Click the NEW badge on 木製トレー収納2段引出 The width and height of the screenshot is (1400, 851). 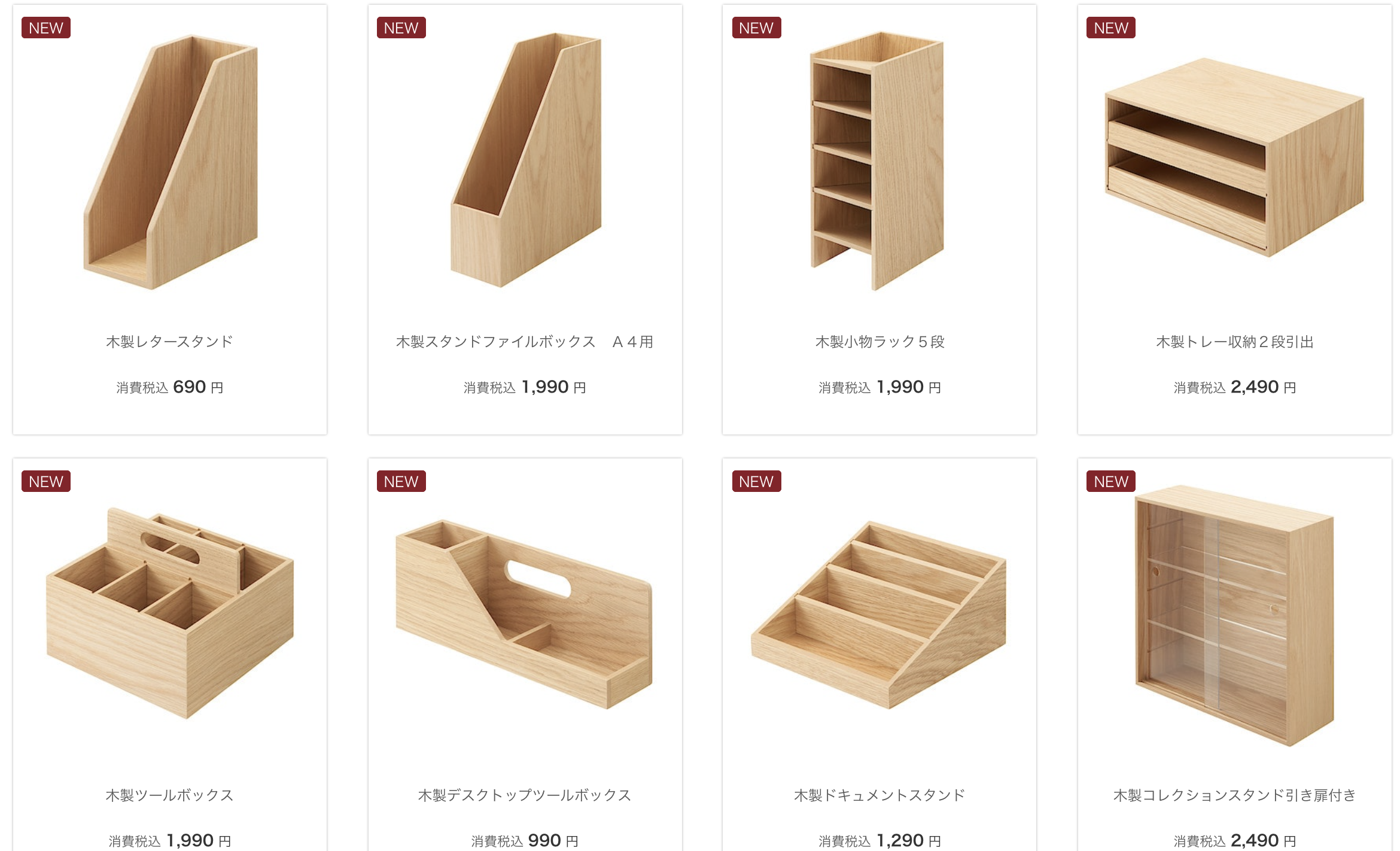point(1111,28)
